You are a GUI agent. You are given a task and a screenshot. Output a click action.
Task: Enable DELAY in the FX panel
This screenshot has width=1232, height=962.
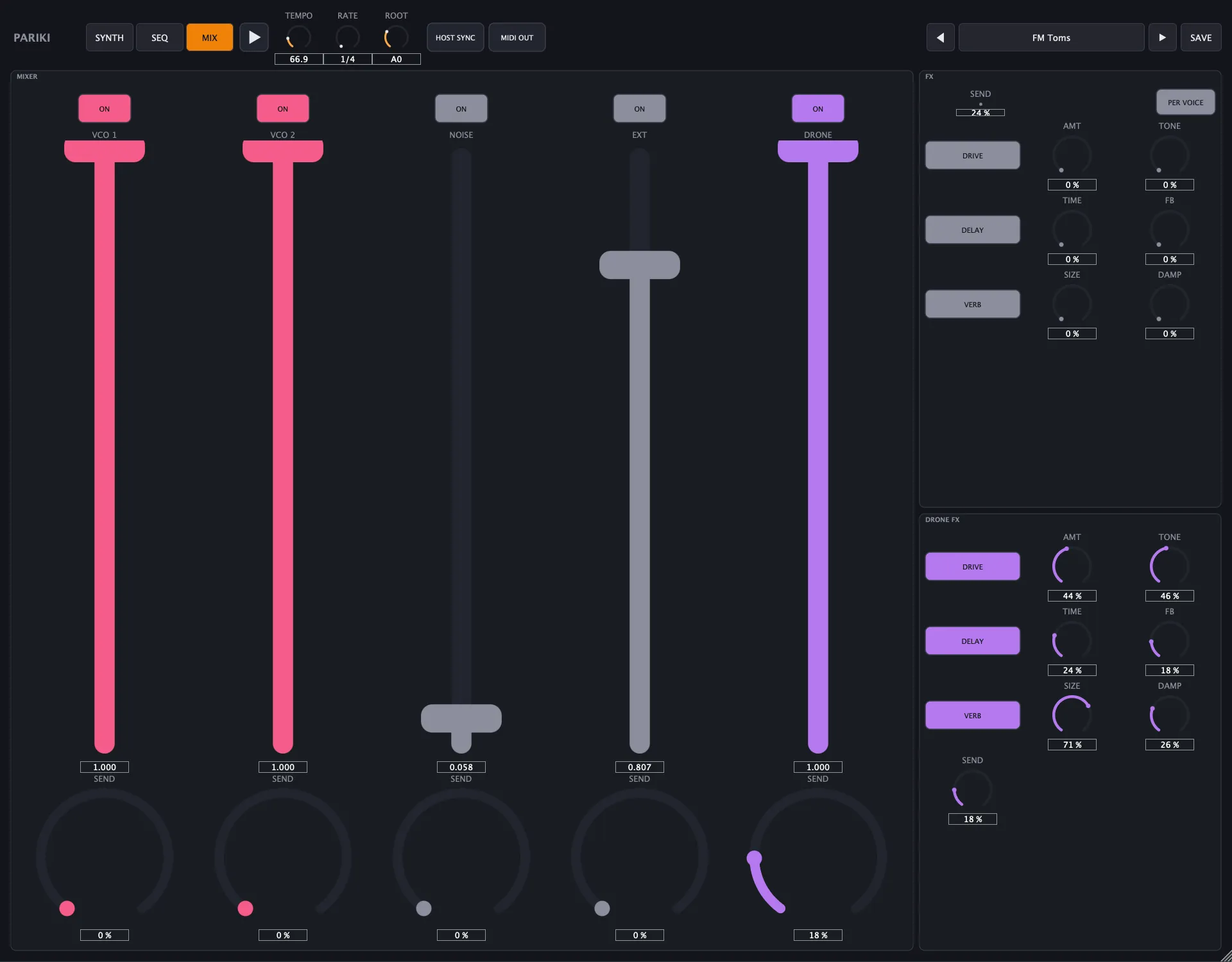(x=972, y=230)
